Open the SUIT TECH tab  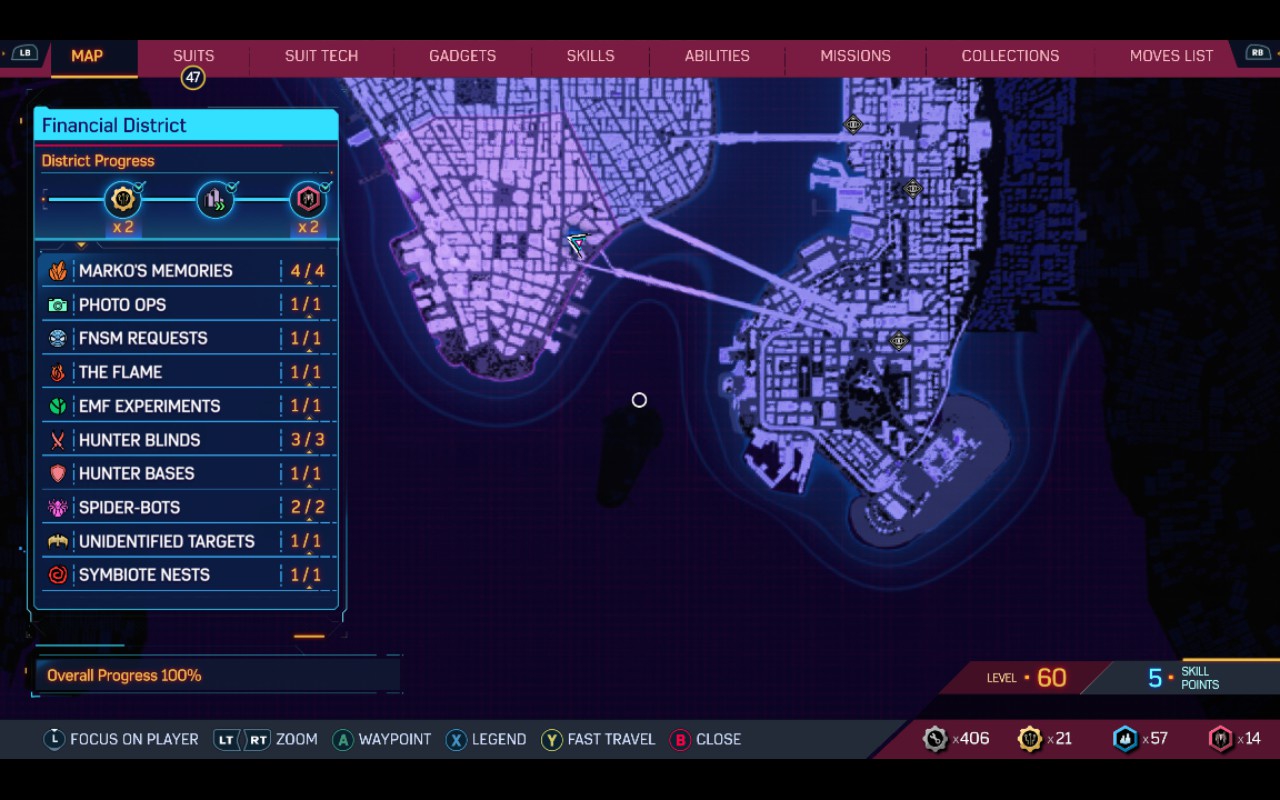point(321,56)
